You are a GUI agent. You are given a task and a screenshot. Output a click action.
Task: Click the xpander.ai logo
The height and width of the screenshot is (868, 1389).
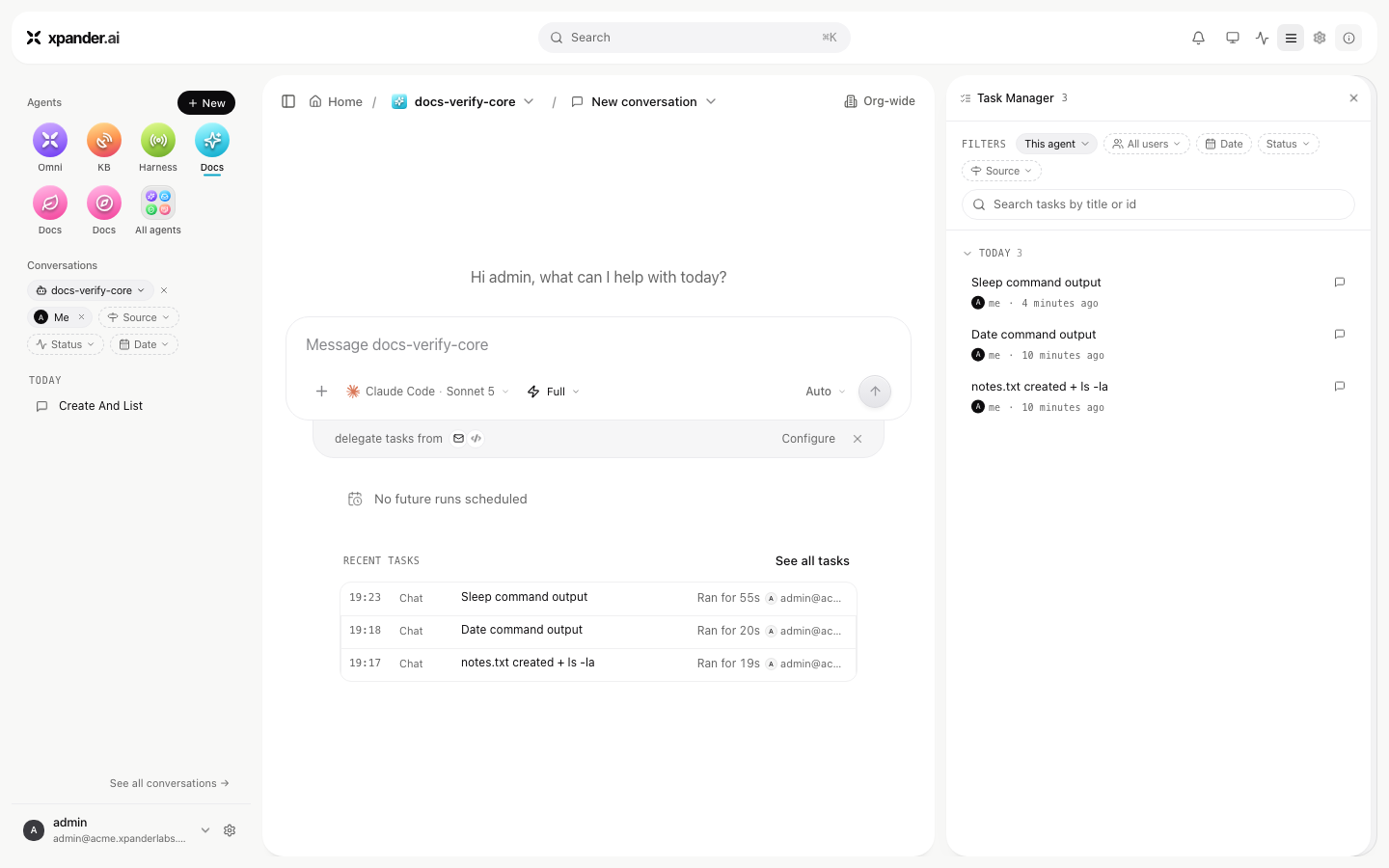[73, 38]
